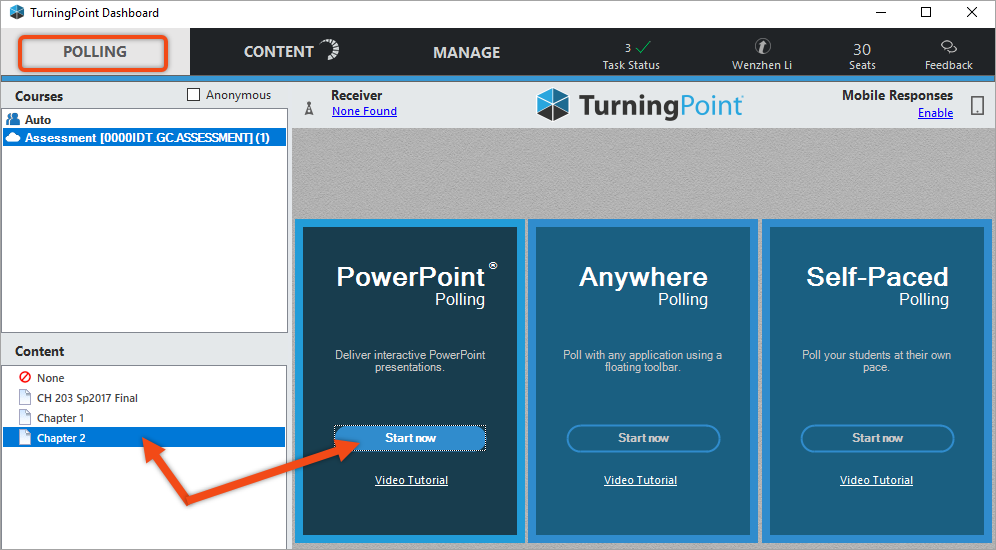Image resolution: width=996 pixels, height=550 pixels.
Task: Click the Content panel heading
Action: point(39,351)
